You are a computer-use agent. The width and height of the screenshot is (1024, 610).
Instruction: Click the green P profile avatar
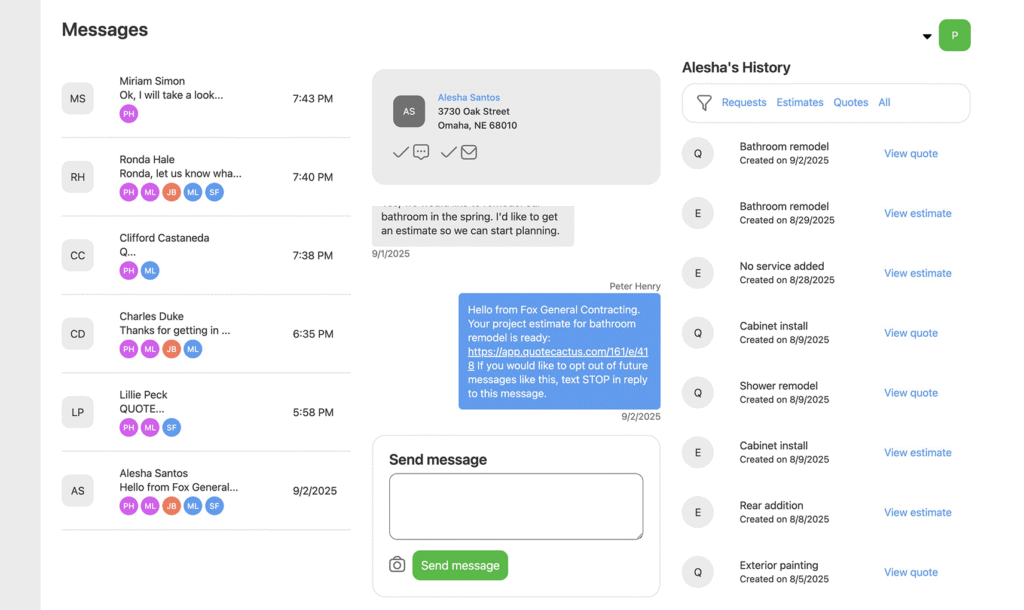(x=954, y=35)
